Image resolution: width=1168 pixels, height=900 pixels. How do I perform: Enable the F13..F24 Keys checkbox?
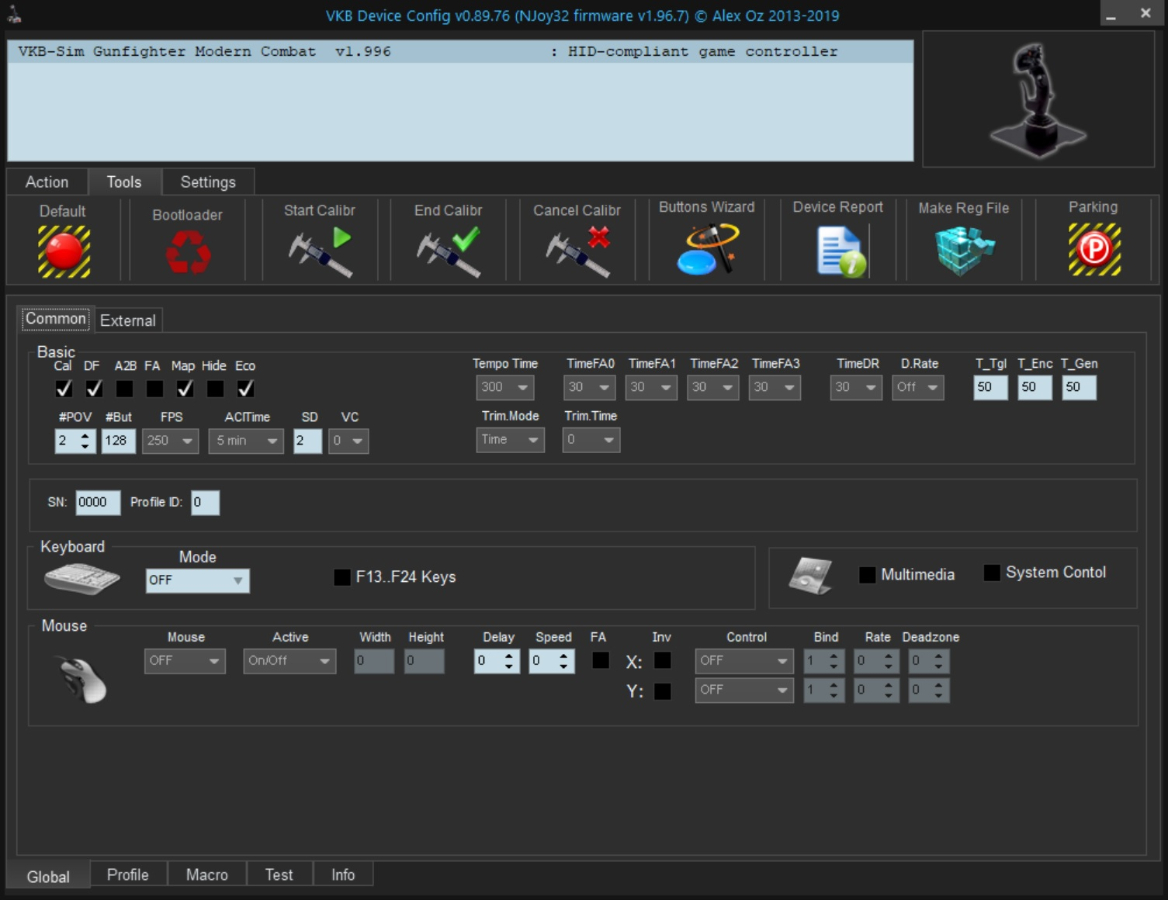pos(342,577)
